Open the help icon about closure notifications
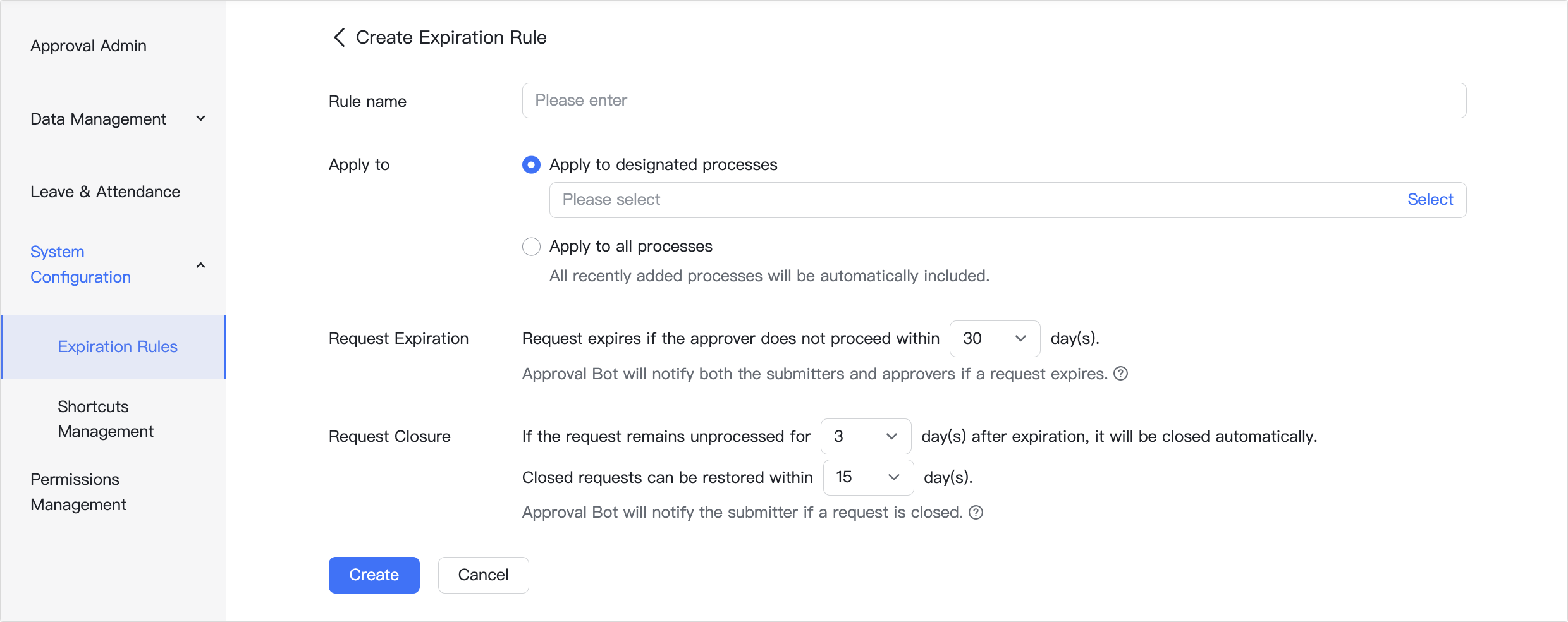 click(975, 512)
